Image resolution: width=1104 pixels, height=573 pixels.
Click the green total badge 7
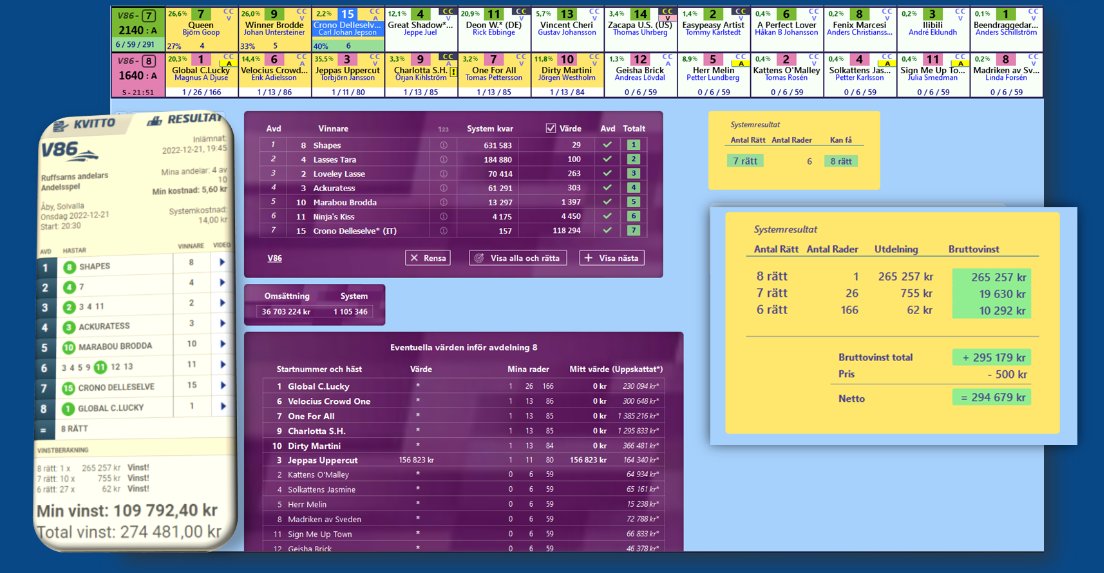click(x=634, y=230)
